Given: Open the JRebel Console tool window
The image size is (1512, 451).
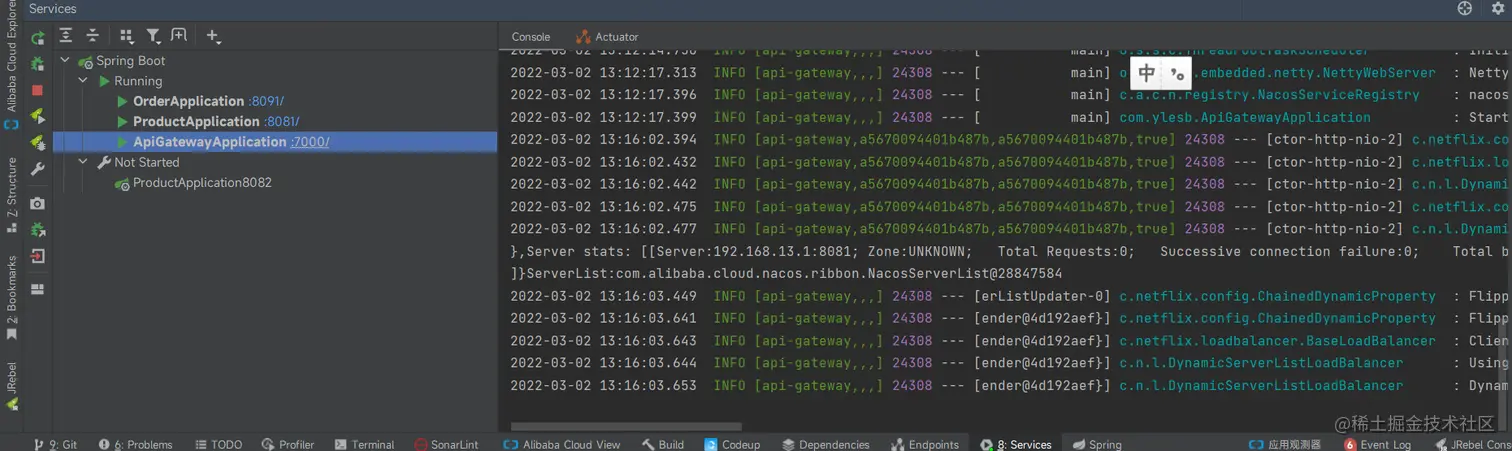Looking at the screenshot, I should click(x=1472, y=444).
